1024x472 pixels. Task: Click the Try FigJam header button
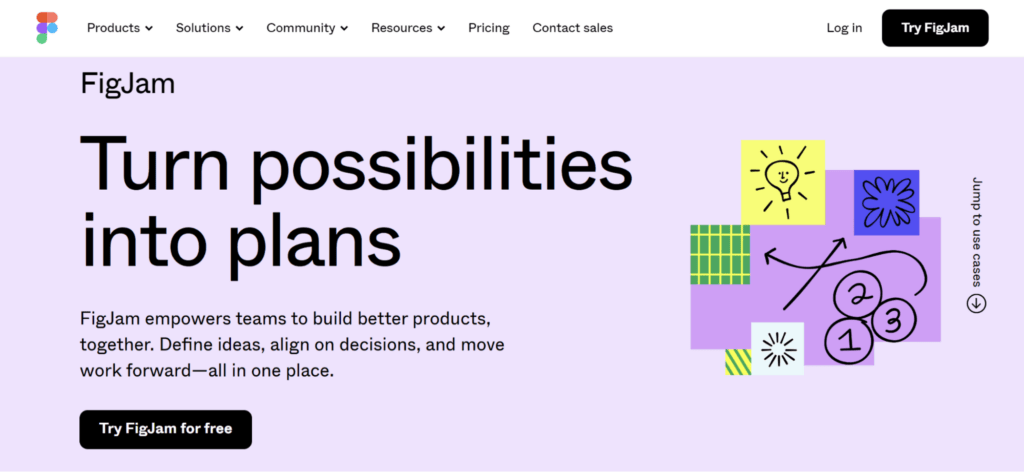click(935, 28)
